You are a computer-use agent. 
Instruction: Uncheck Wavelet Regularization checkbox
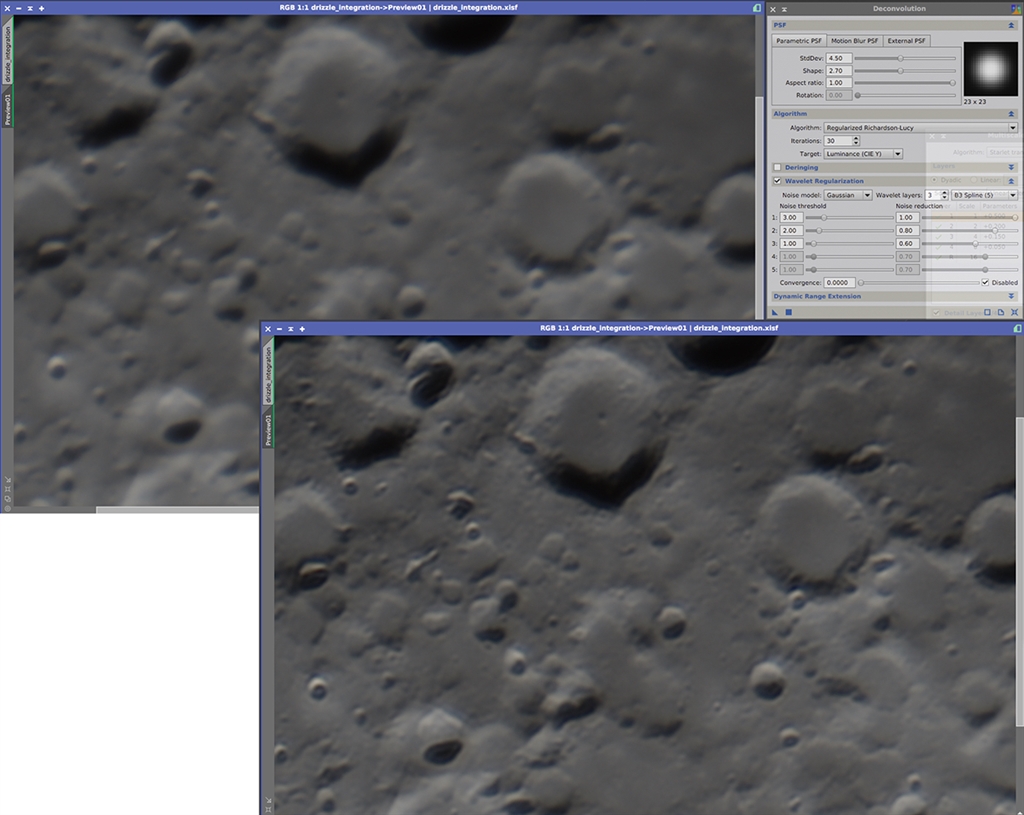777,181
